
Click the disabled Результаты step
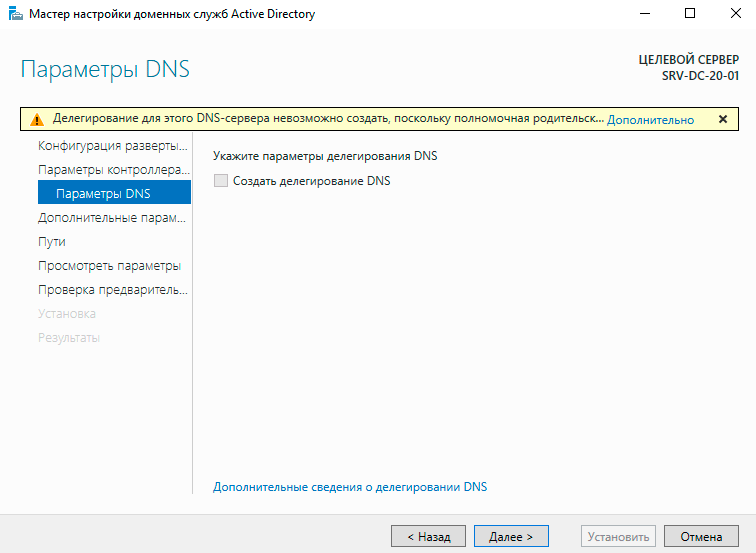[x=69, y=338]
